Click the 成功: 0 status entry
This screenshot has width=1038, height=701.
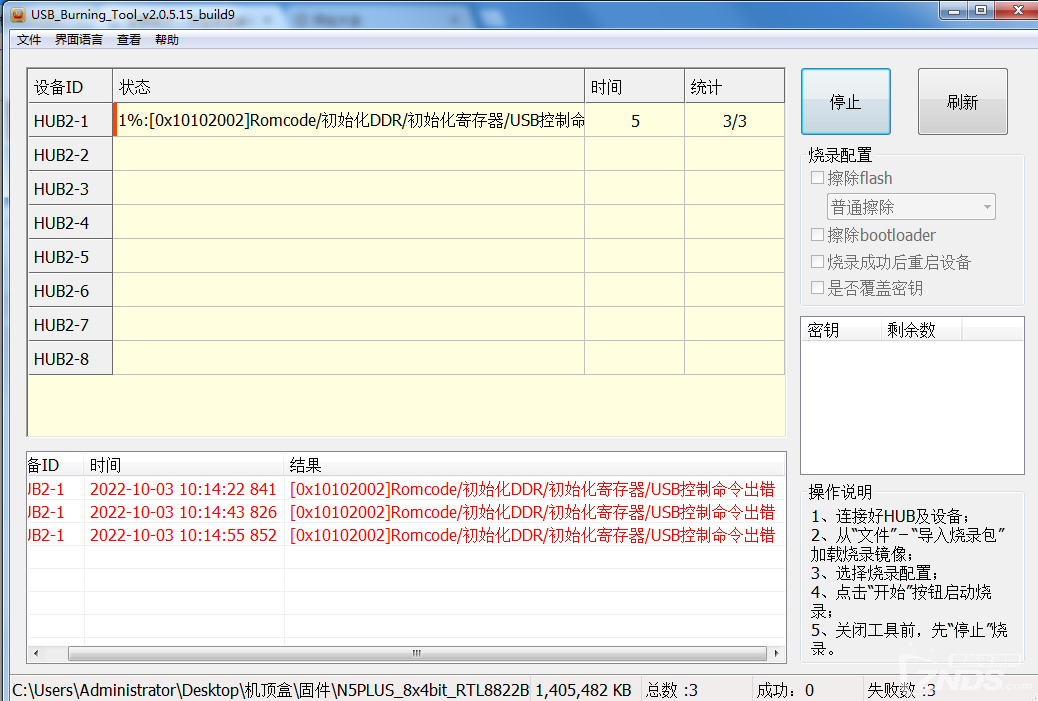(785, 690)
